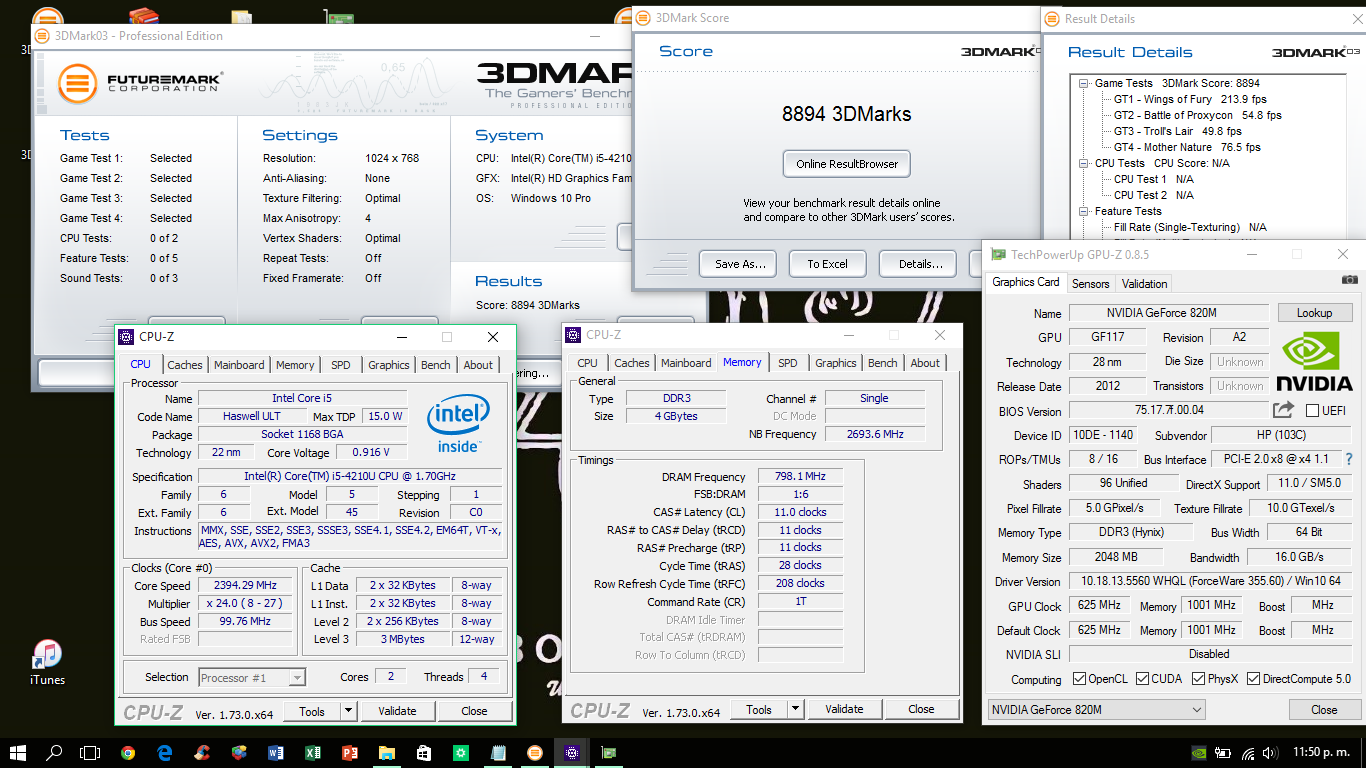
Task: Collapse the Feature Tests tree node
Action: (x=1084, y=211)
